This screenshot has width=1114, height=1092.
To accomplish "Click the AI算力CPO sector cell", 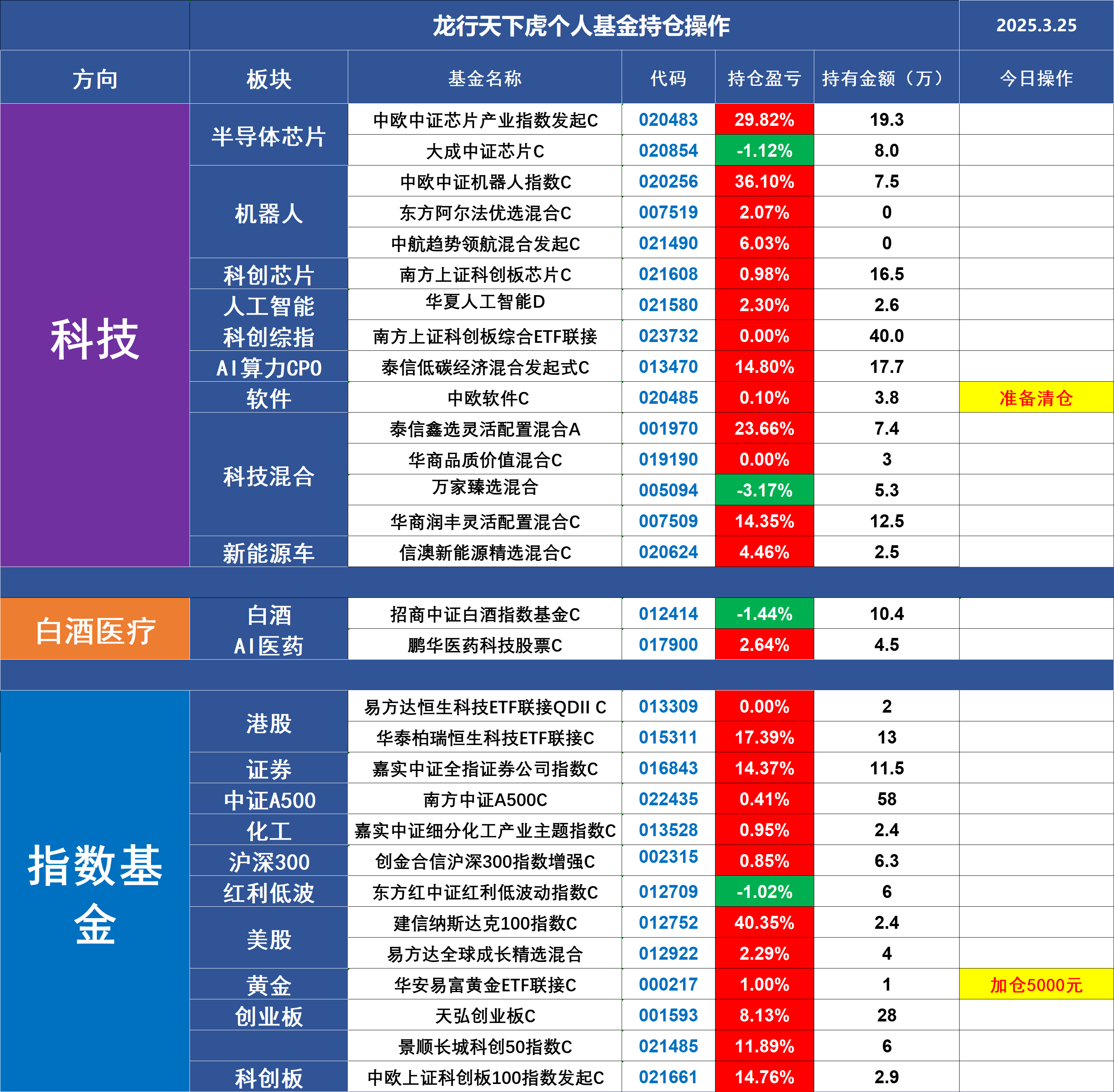I will 268,366.
